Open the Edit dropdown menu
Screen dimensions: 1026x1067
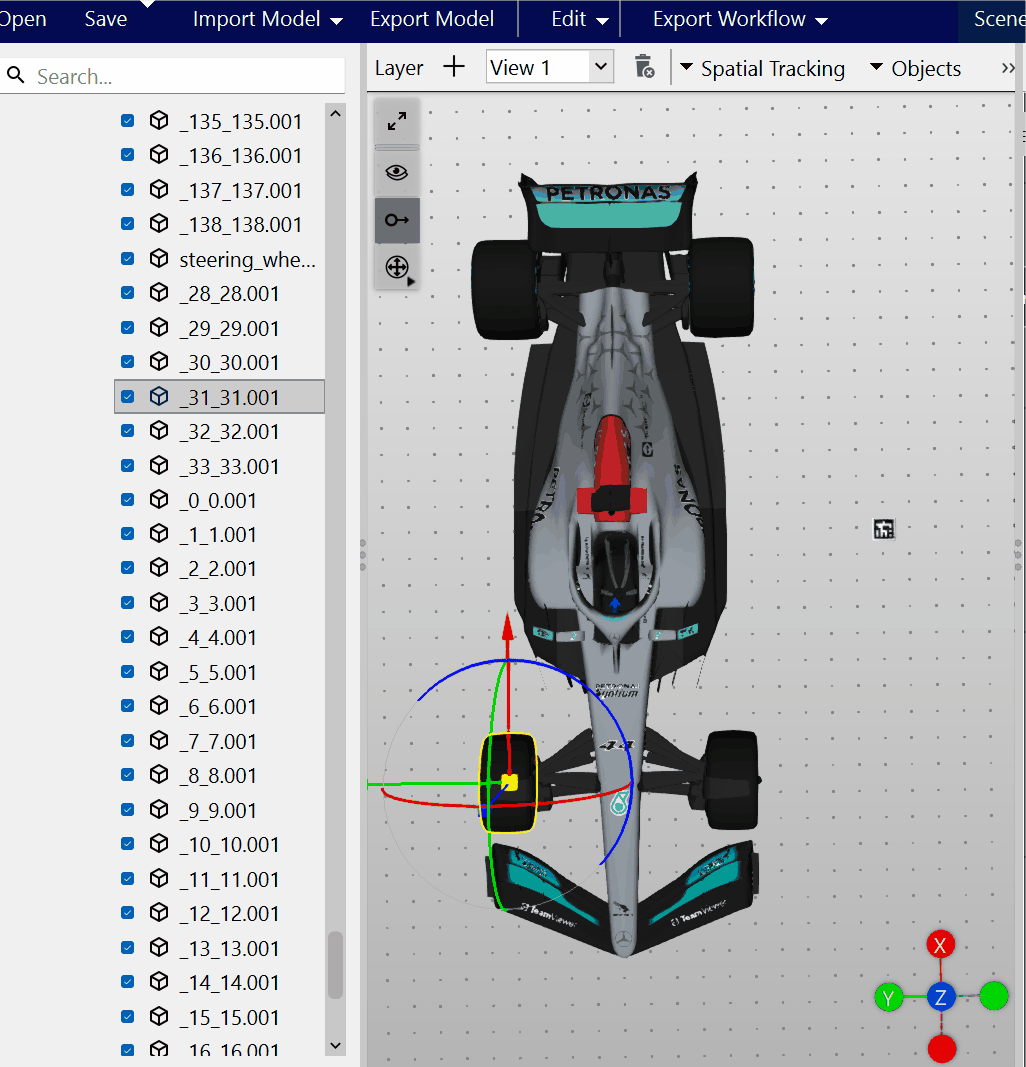point(580,19)
